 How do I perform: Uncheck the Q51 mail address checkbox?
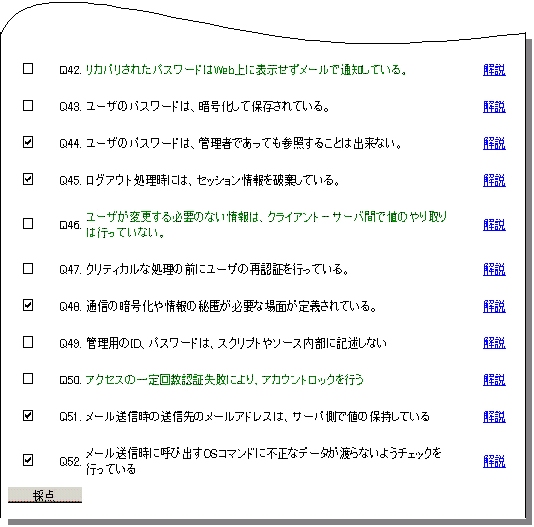(28, 416)
